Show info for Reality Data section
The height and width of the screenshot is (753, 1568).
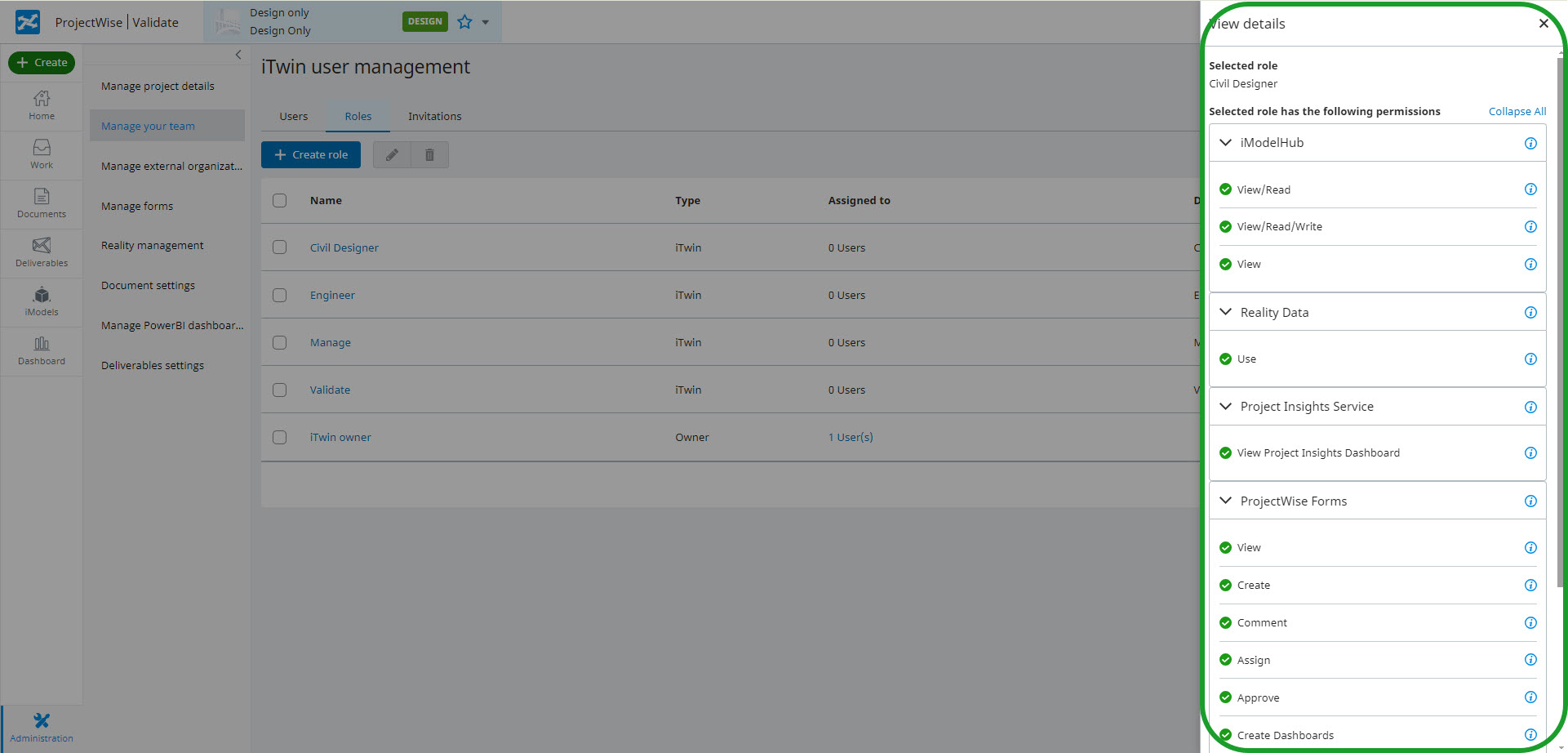pos(1530,313)
